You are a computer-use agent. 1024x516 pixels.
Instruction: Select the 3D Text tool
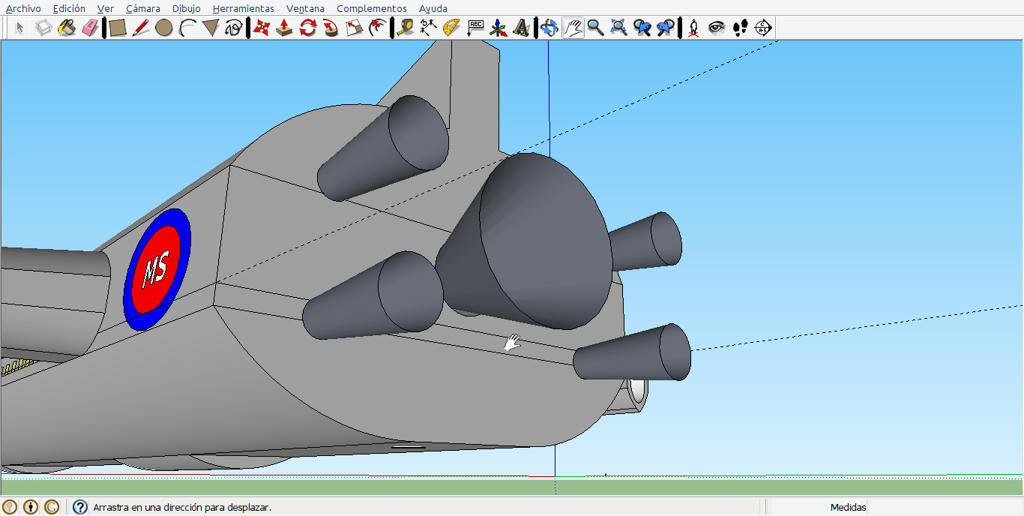(521, 27)
